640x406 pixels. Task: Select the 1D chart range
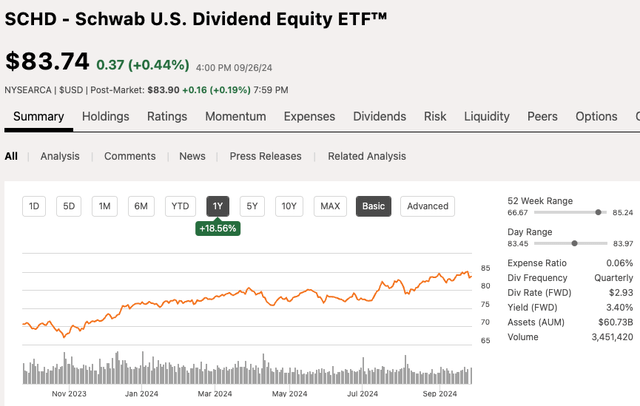pos(34,207)
